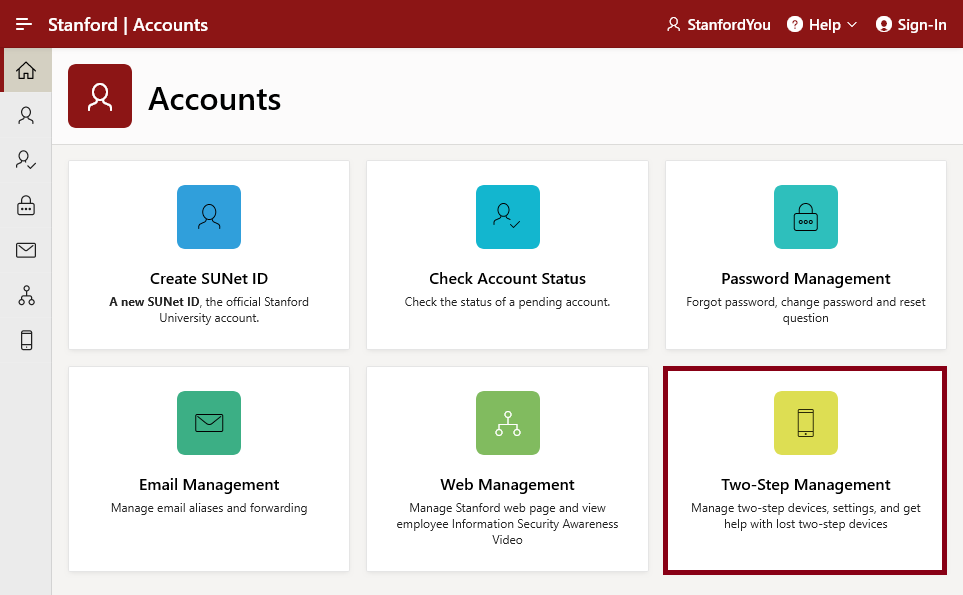Screen dimensions: 963x595
Task: Click the Accounts page heading
Action: point(214,99)
